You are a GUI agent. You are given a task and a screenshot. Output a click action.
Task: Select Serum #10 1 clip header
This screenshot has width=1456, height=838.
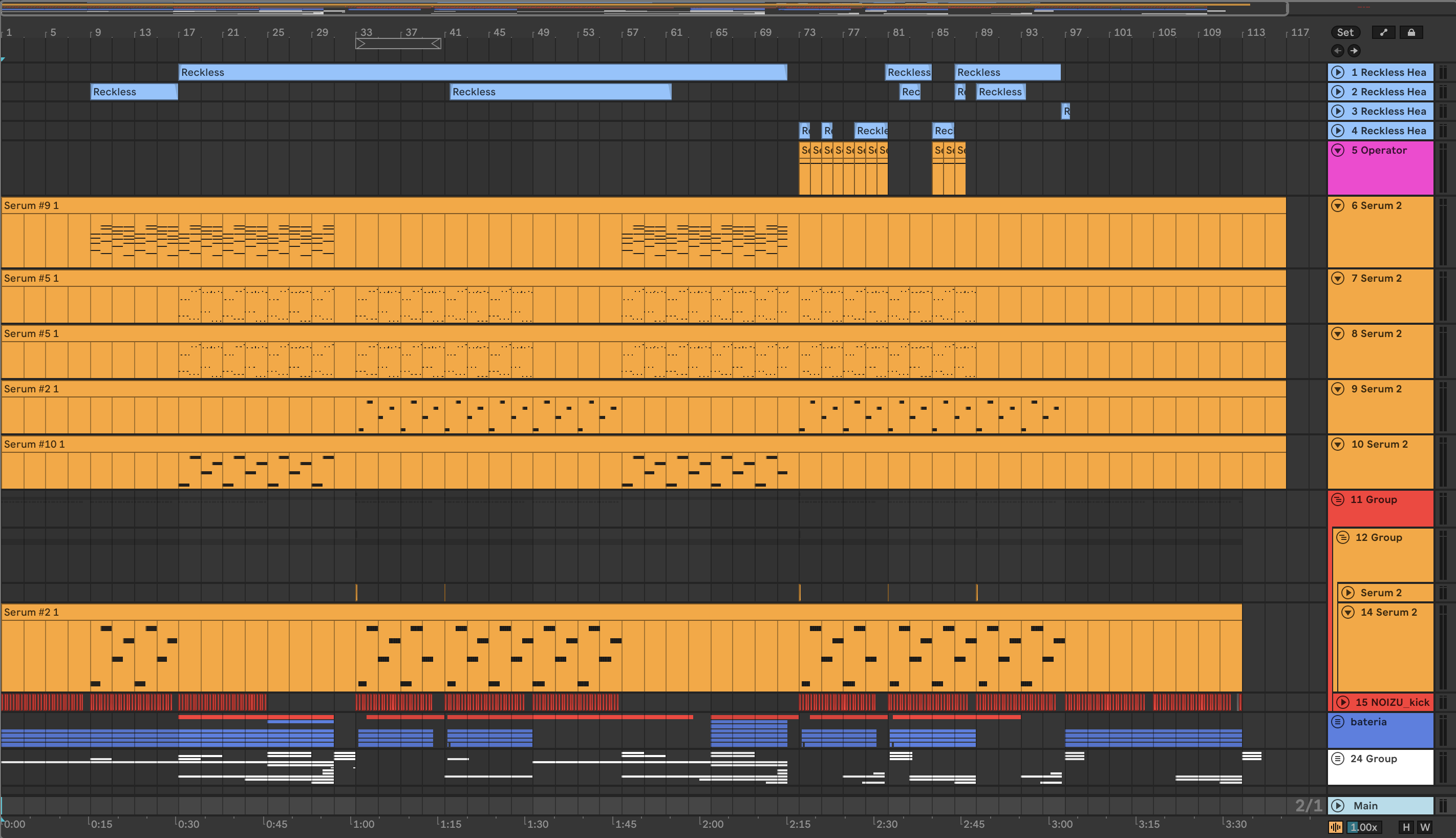644,444
